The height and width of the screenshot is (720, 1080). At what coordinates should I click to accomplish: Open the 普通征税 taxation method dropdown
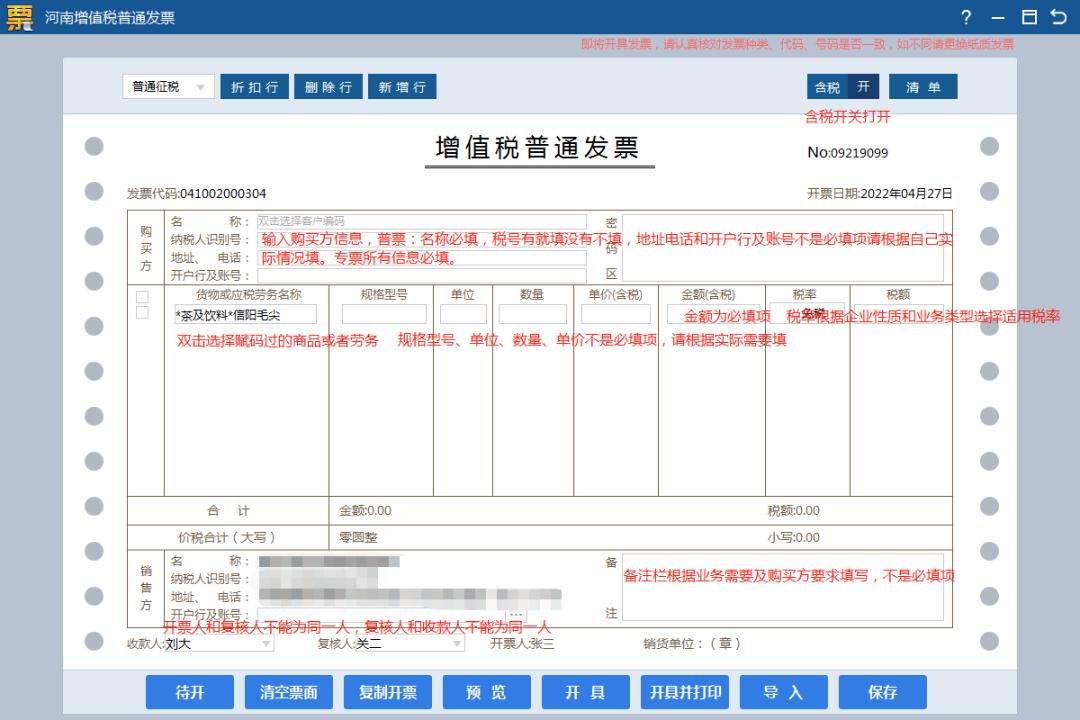[x=167, y=87]
